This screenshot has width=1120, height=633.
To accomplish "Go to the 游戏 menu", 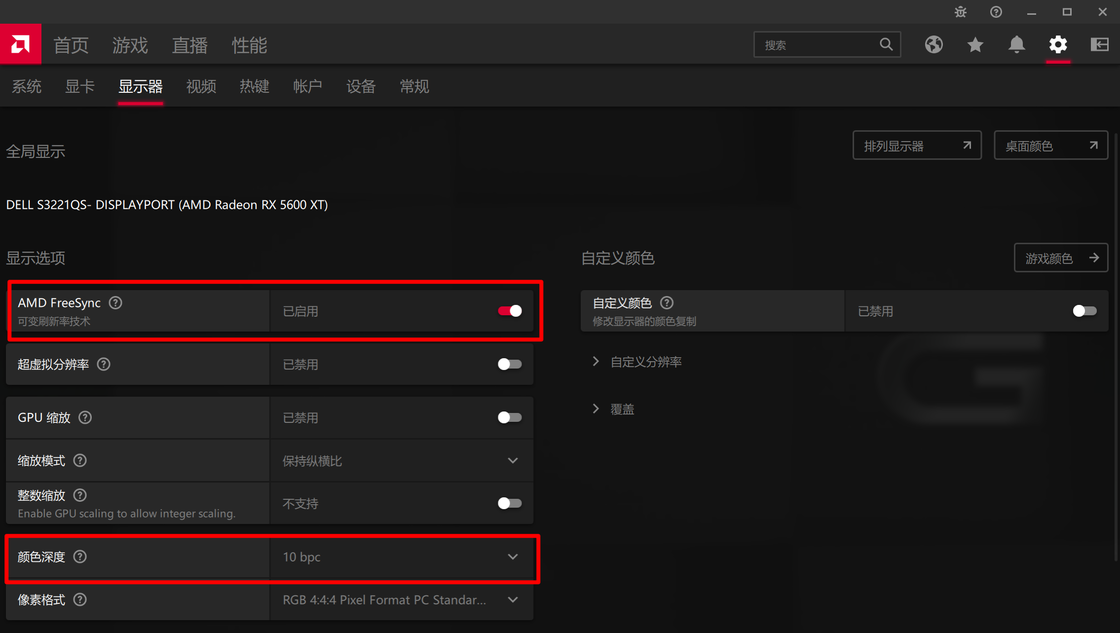I will (x=130, y=45).
